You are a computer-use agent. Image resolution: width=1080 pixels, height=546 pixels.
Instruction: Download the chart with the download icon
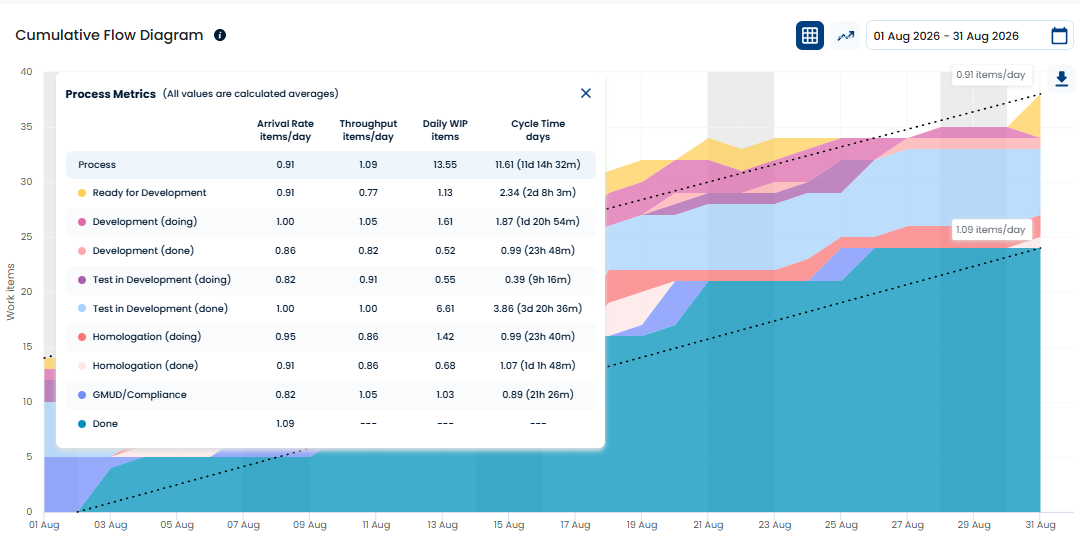pos(1061,78)
